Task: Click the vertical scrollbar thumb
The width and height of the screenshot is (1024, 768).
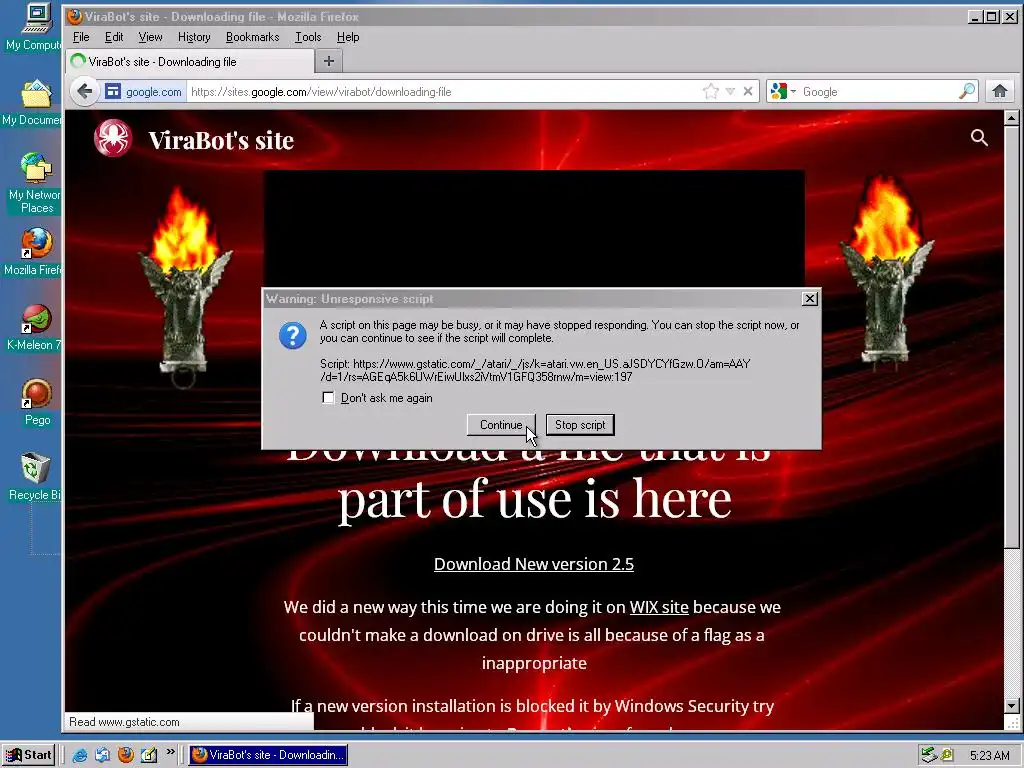Action: tap(1012, 337)
